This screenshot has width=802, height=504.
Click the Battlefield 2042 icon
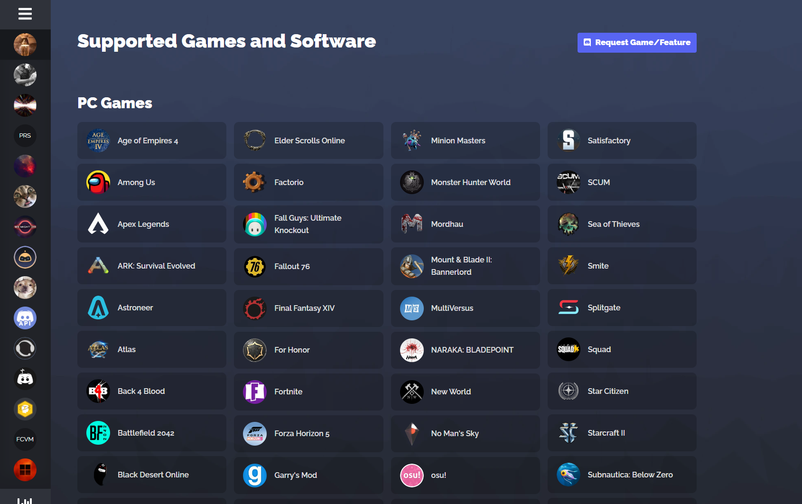[98, 433]
